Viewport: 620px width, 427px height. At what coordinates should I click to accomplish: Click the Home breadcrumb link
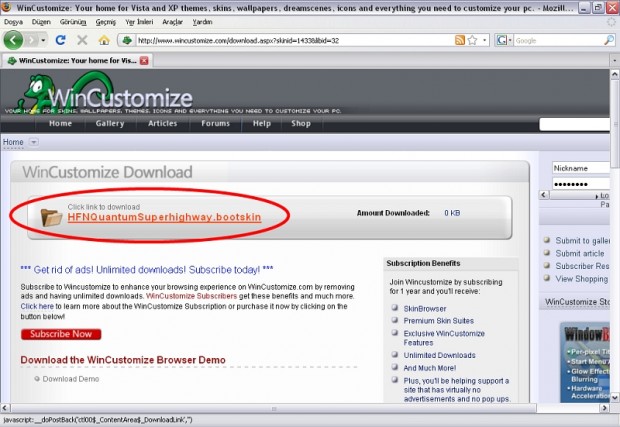(13, 142)
